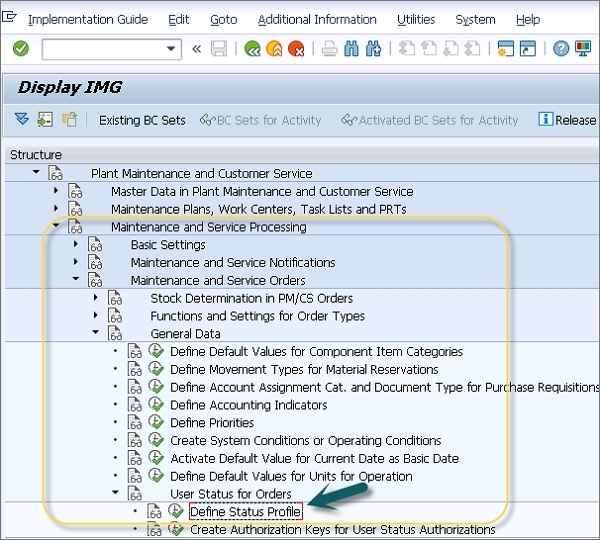The height and width of the screenshot is (540, 600).
Task: Click the Next Page icon
Action: pos(450,49)
